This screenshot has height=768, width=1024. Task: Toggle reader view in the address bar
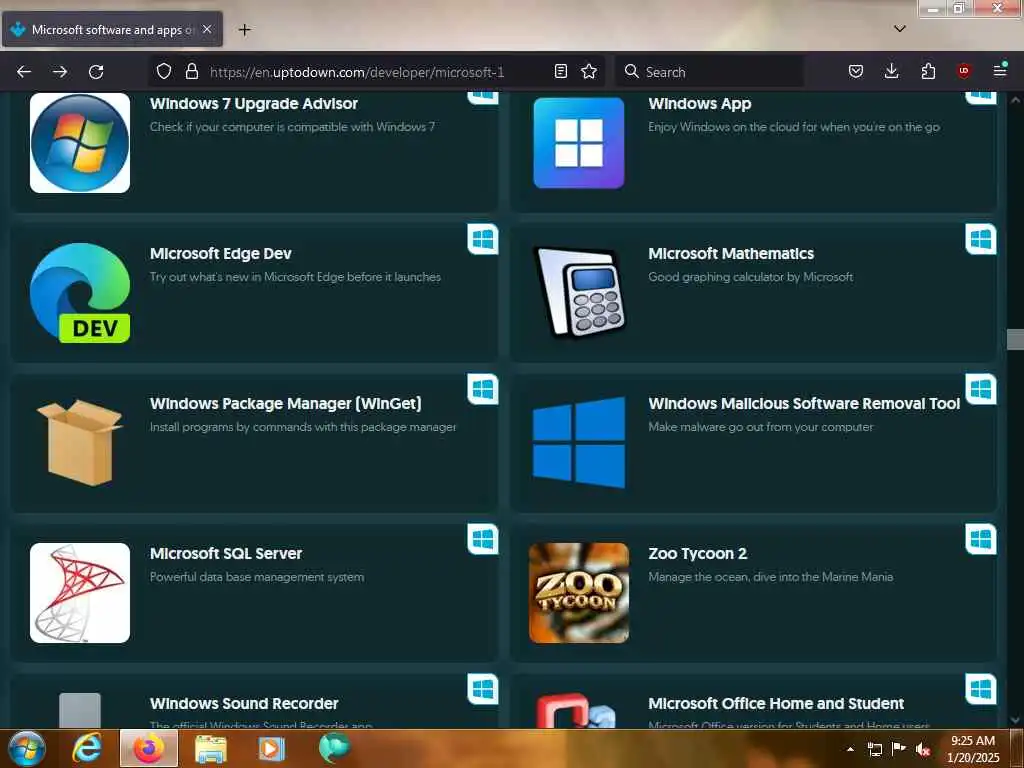[x=560, y=72]
